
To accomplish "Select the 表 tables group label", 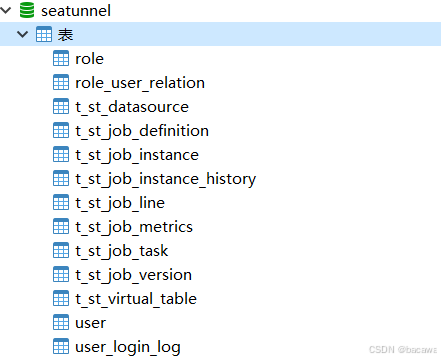I will point(65,34).
